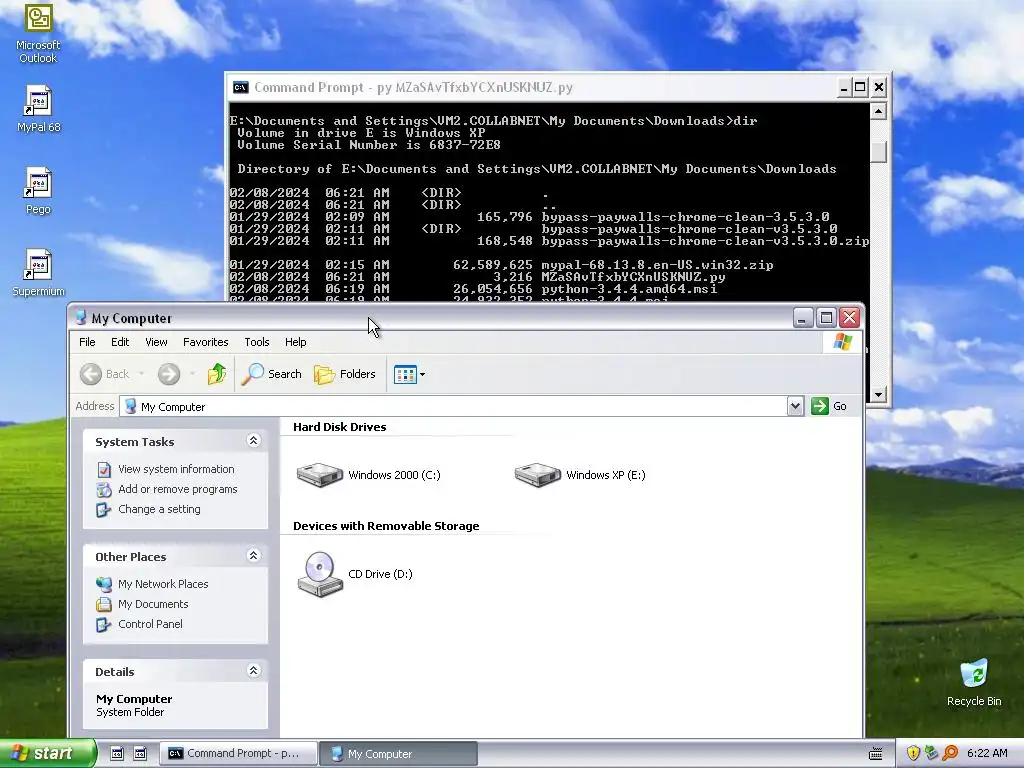
Task: Click MZaSAvTfxbYCXnUSKNUZ.py entry in directory listing
Action: click(633, 277)
